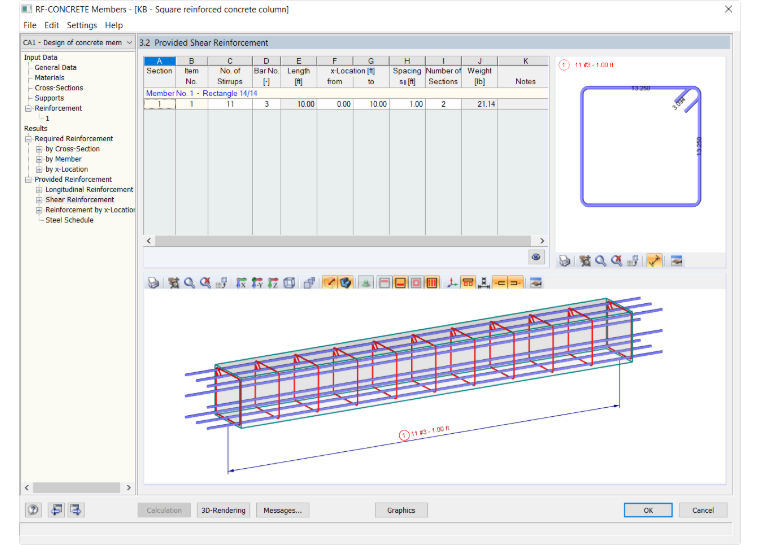Open the Settings menu
The width and height of the screenshot is (760, 545).
click(82, 25)
